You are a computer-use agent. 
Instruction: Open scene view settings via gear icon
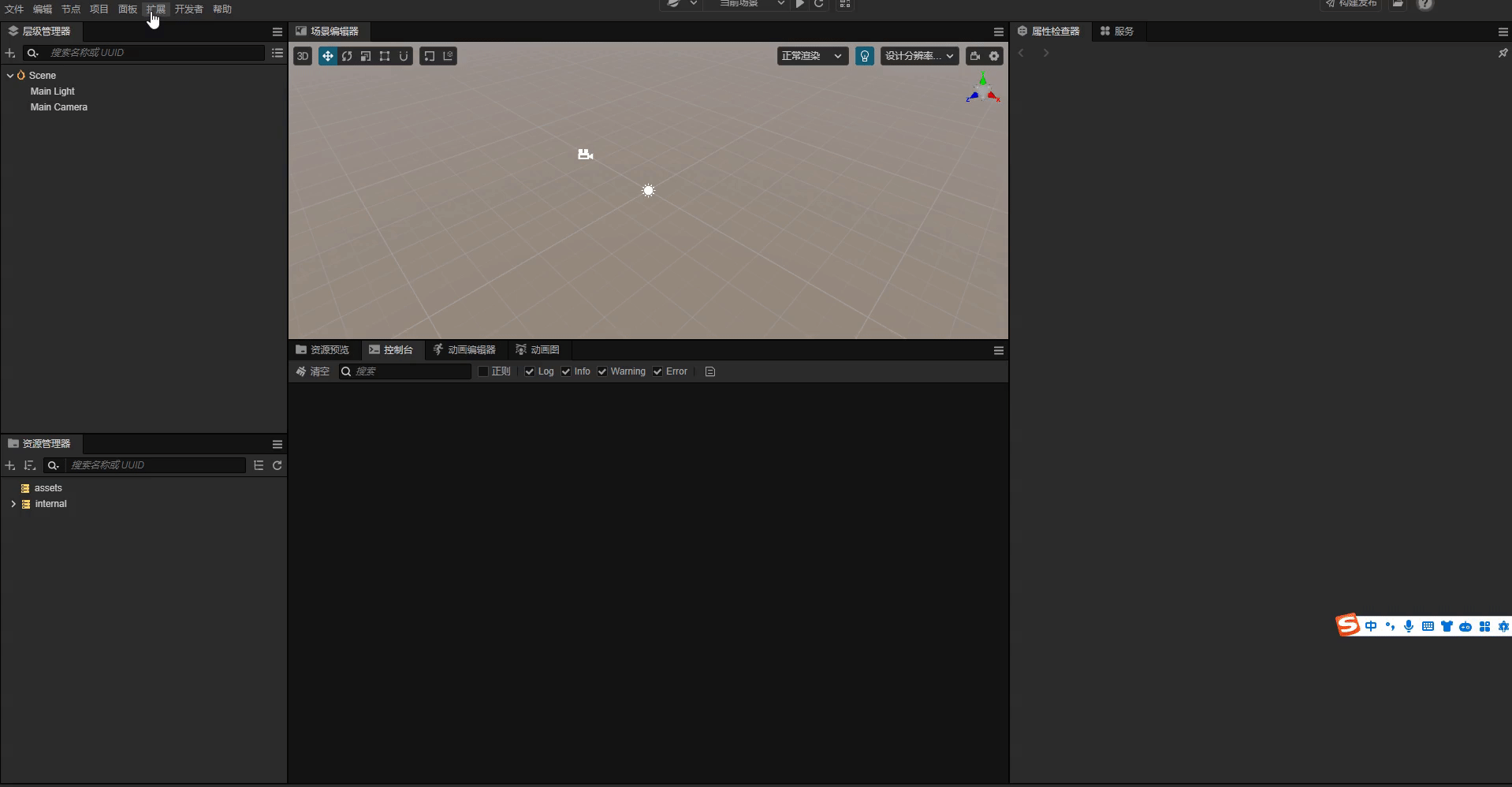994,56
